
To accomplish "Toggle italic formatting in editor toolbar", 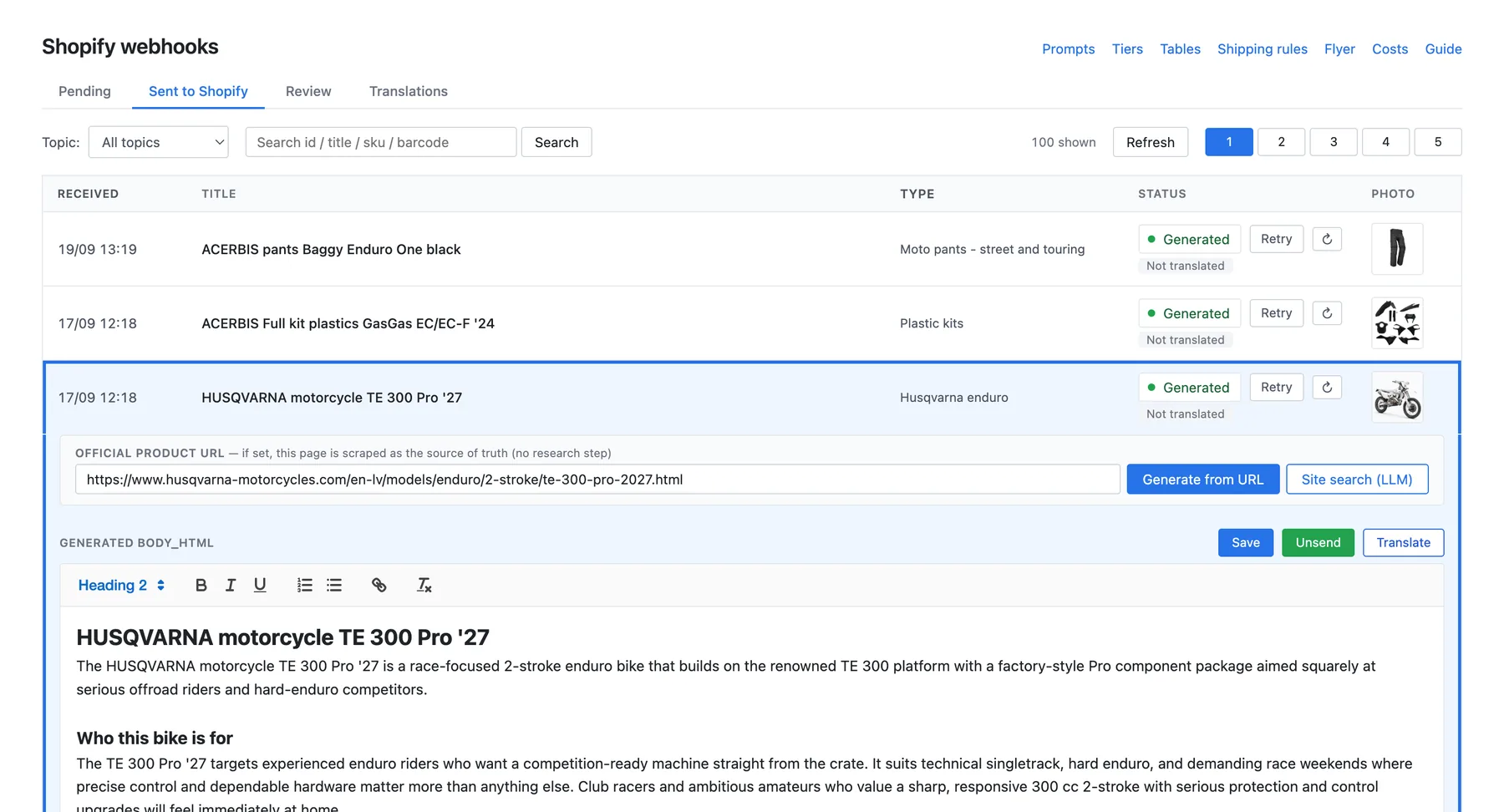I will click(231, 585).
